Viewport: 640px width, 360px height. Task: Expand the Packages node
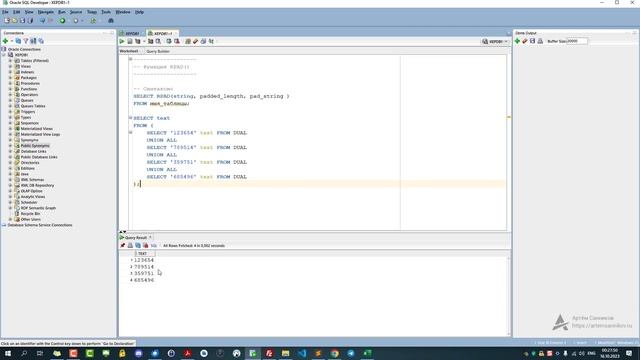(10, 78)
